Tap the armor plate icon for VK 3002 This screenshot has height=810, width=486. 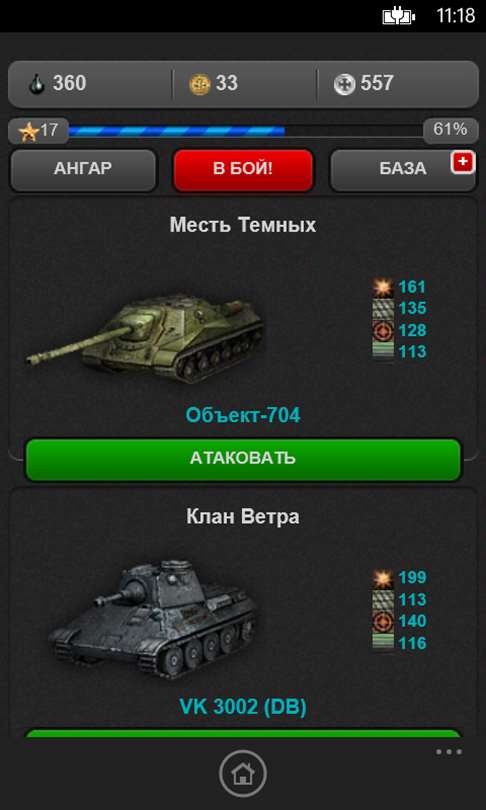click(383, 600)
